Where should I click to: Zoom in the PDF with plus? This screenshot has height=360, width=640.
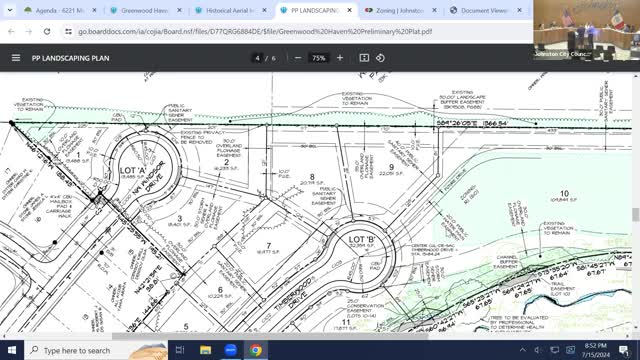pyautogui.click(x=340, y=58)
